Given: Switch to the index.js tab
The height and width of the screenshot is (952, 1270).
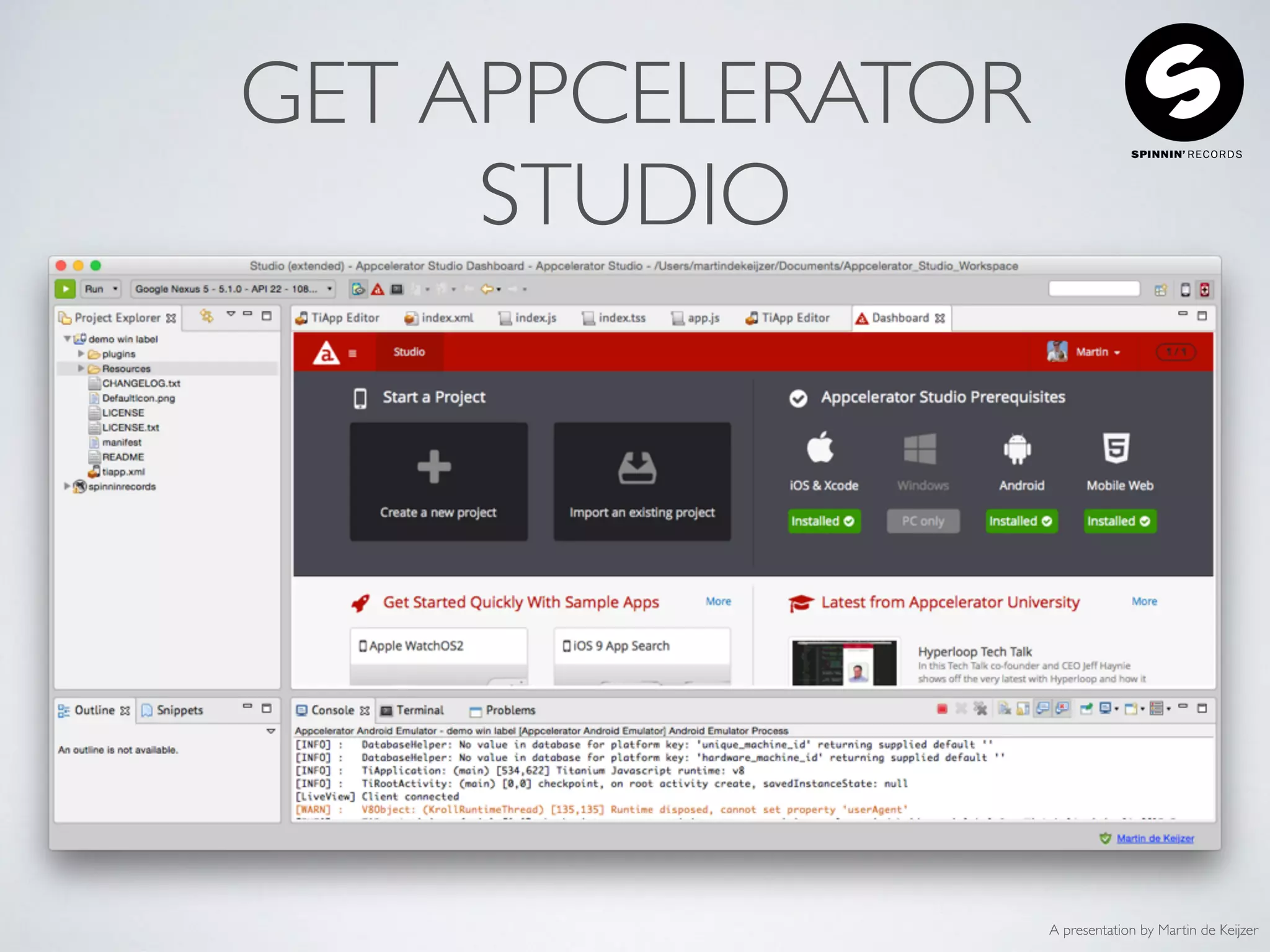Looking at the screenshot, I should 528,318.
